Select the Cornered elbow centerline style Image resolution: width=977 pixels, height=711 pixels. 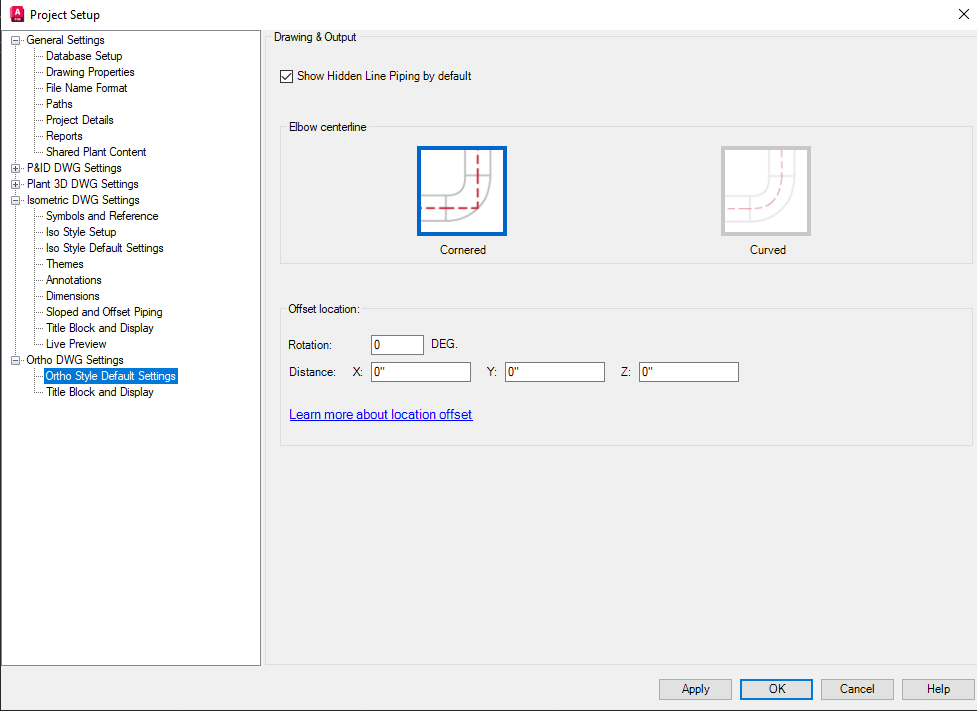462,190
